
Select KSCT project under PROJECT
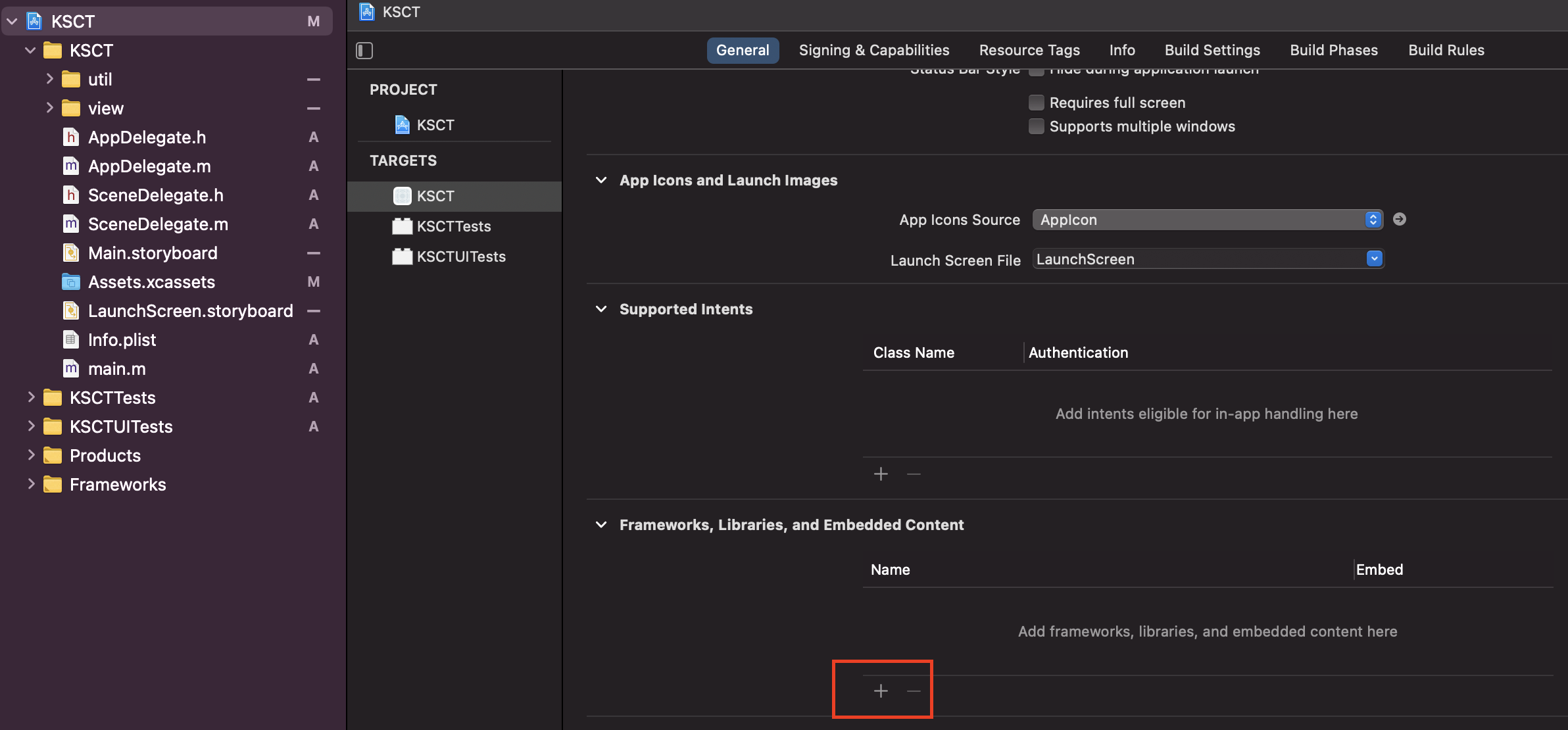(x=435, y=125)
